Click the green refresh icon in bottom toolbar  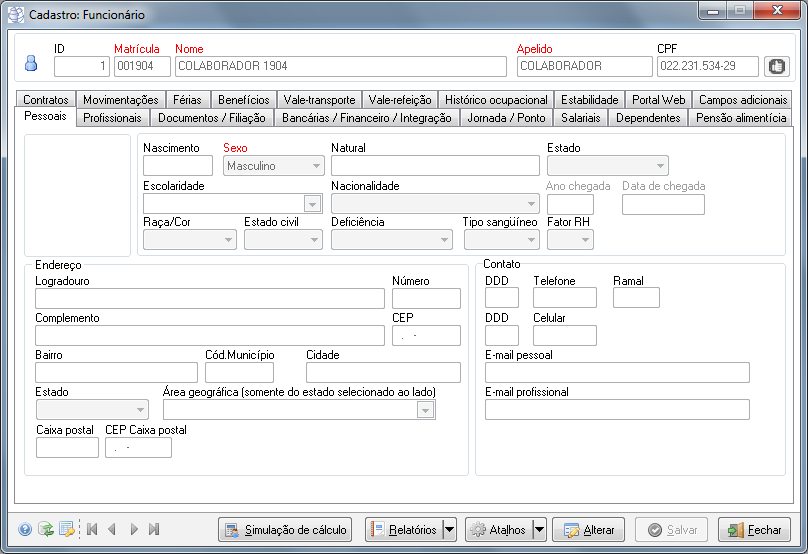46,529
